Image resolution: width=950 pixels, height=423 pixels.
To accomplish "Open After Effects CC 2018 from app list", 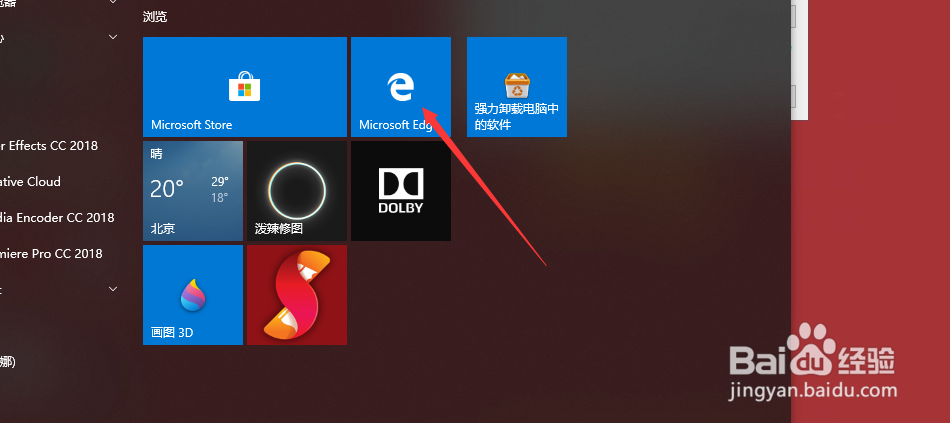I will pos(48,145).
